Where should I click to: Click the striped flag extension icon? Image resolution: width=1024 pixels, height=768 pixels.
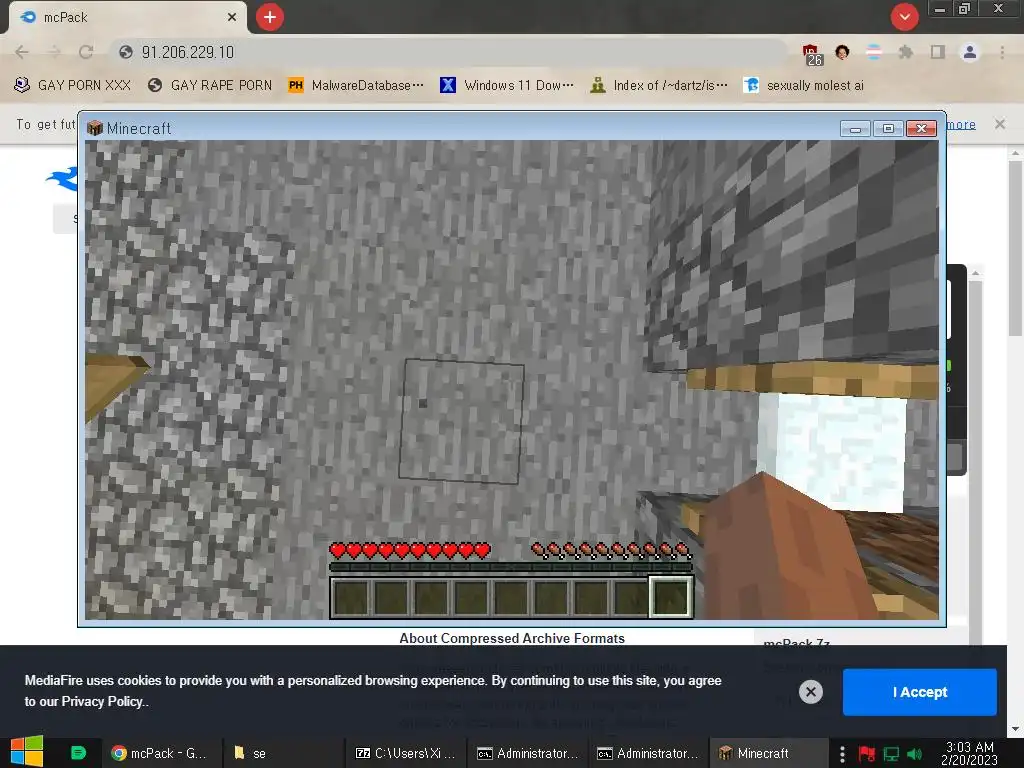coord(874,52)
